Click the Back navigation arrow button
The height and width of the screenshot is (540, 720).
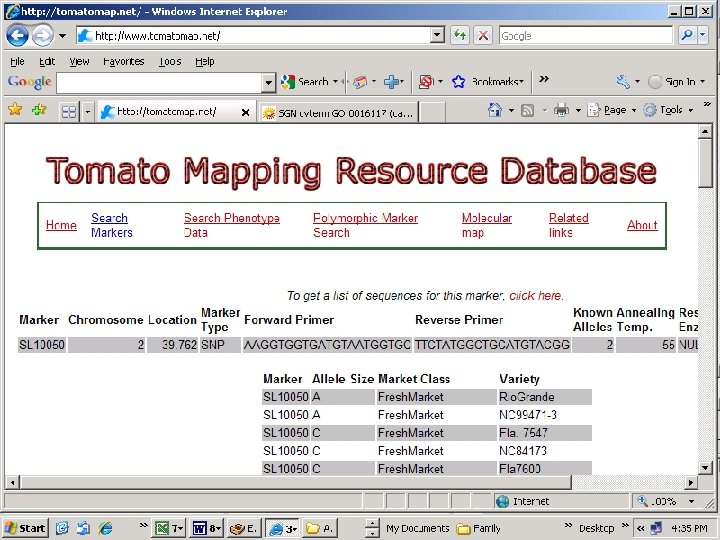tap(18, 35)
